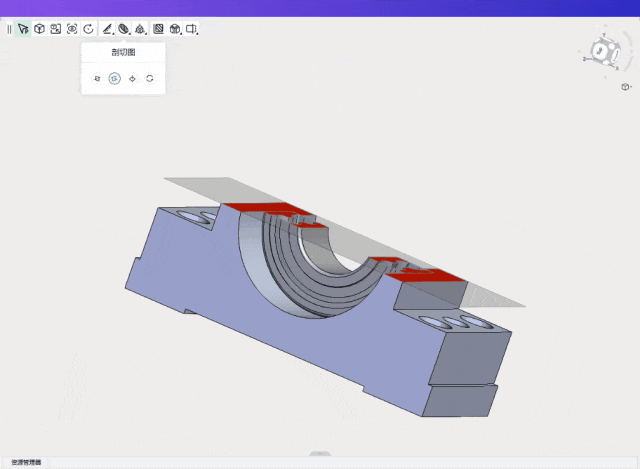Open the measure tool dropdown
Image resolution: width=640 pixels, height=469 pixels.
pyautogui.click(x=107, y=29)
